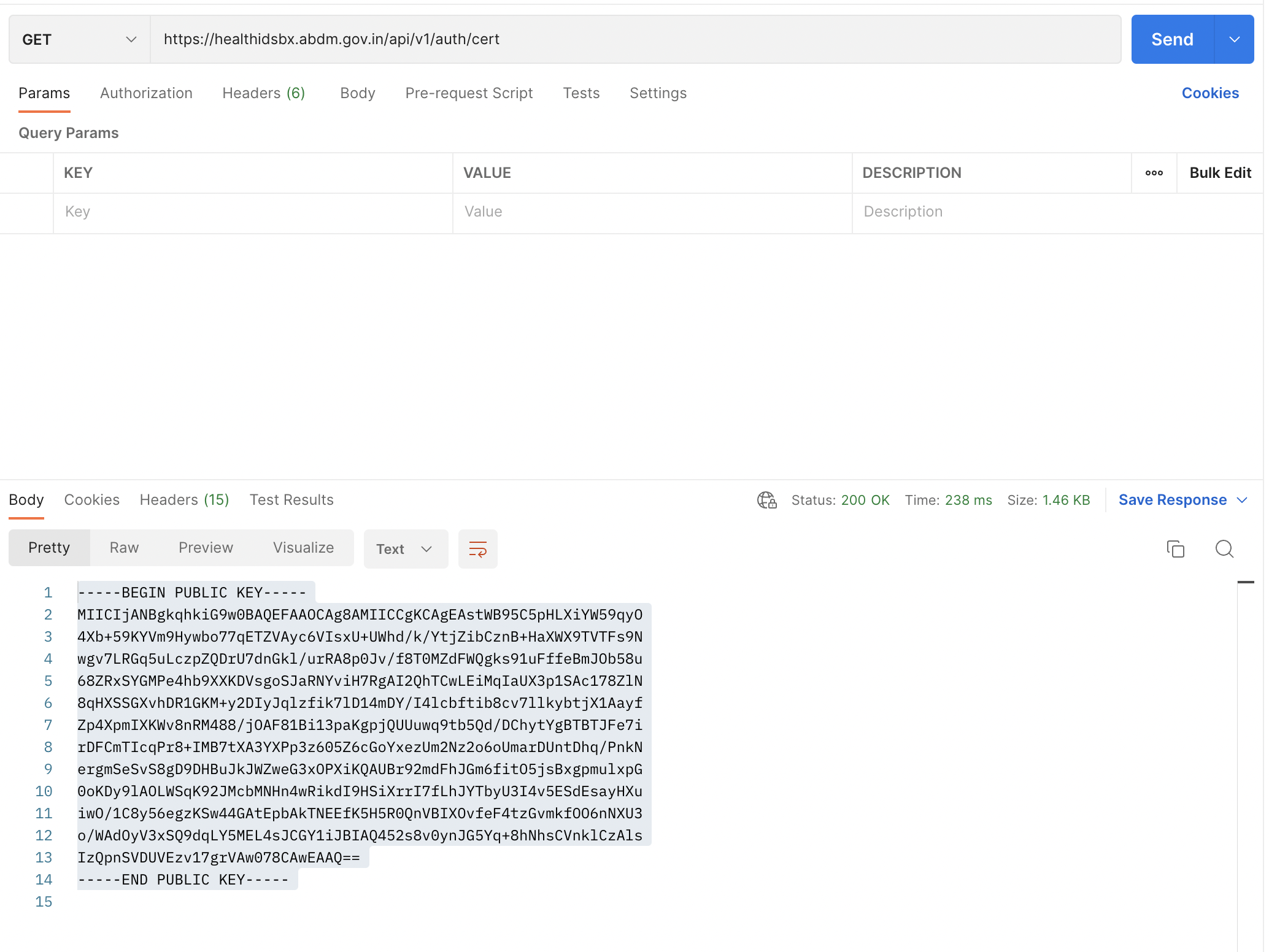Click the query param Value field
1269x952 pixels.
coord(652,212)
